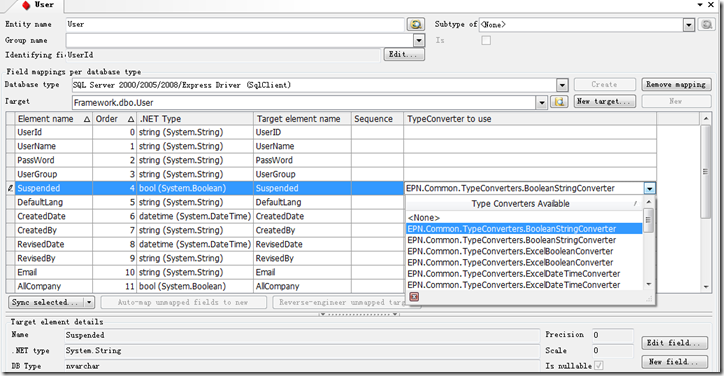Select the RevisedDate element cell
This screenshot has height=376, width=724.
coord(54,244)
